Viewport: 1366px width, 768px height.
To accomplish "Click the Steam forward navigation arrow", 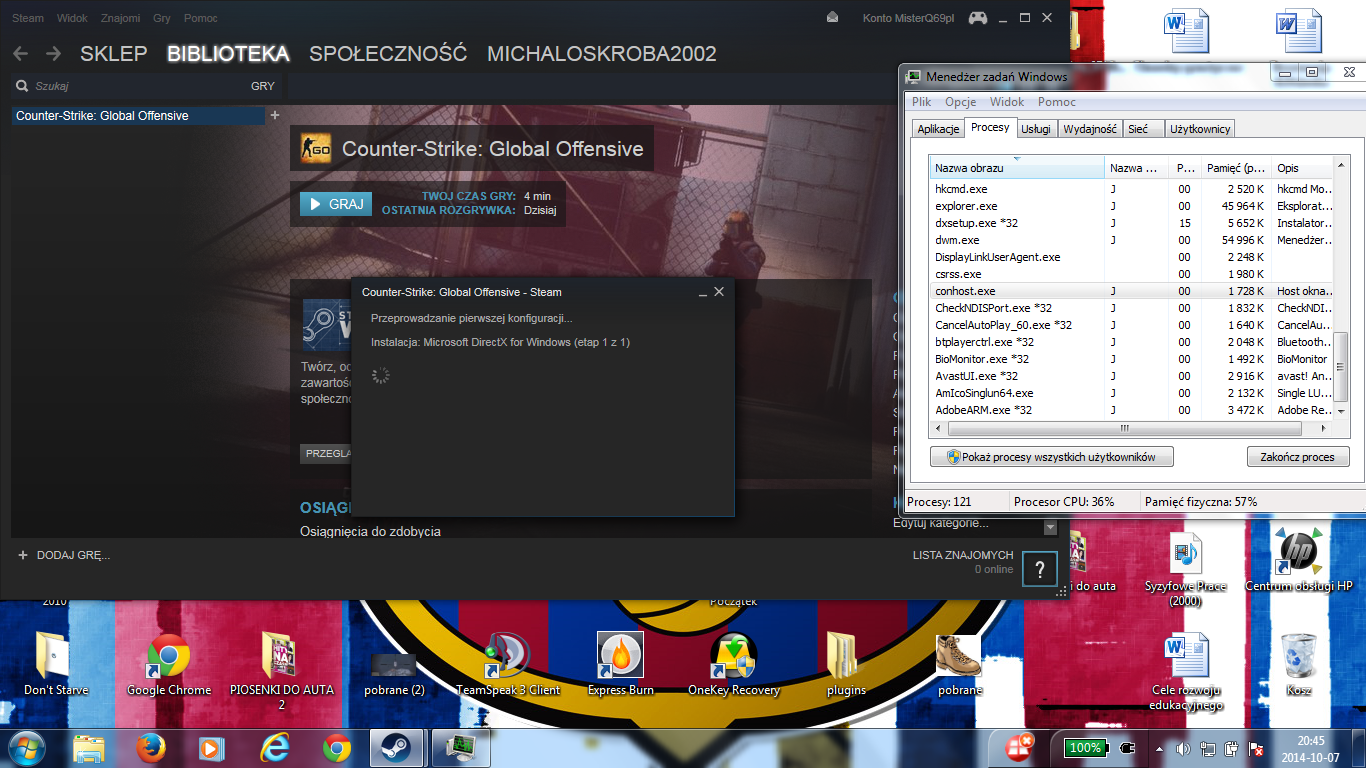I will pyautogui.click(x=53, y=54).
